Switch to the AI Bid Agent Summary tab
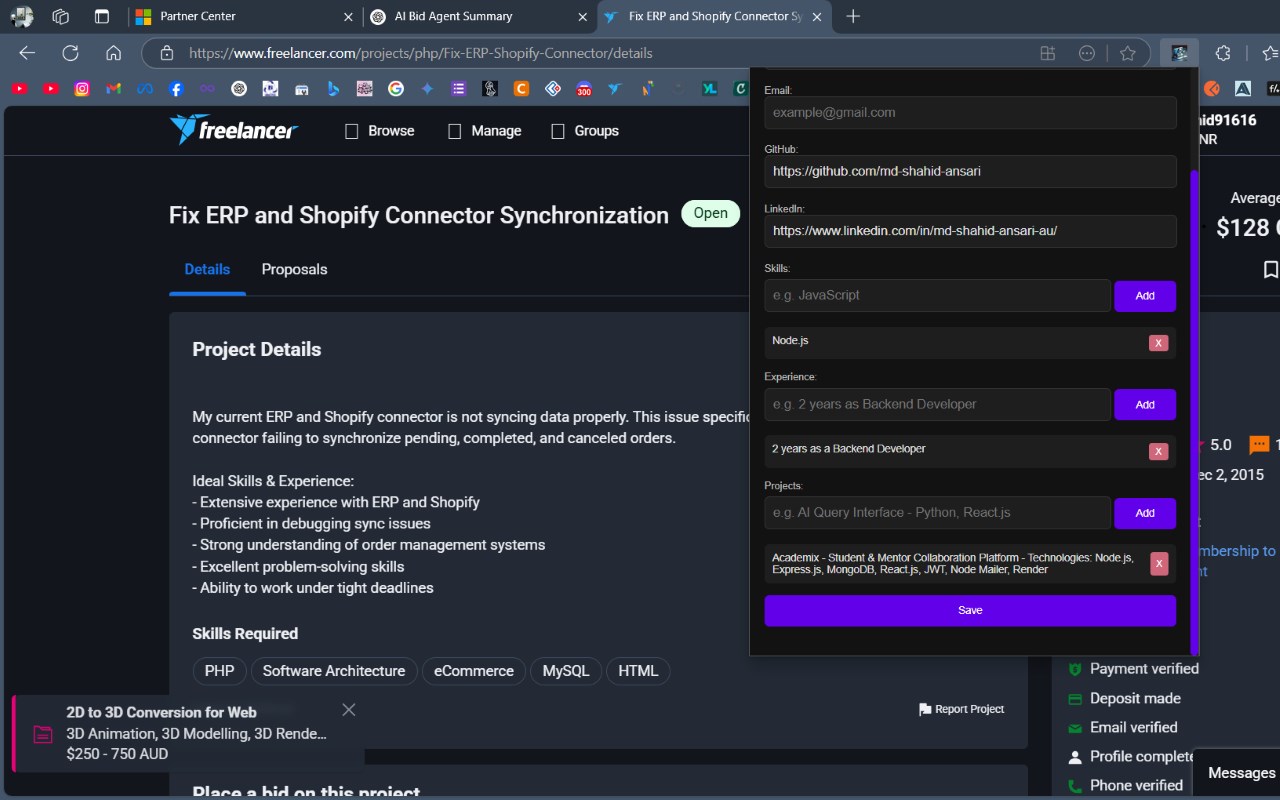 point(477,16)
